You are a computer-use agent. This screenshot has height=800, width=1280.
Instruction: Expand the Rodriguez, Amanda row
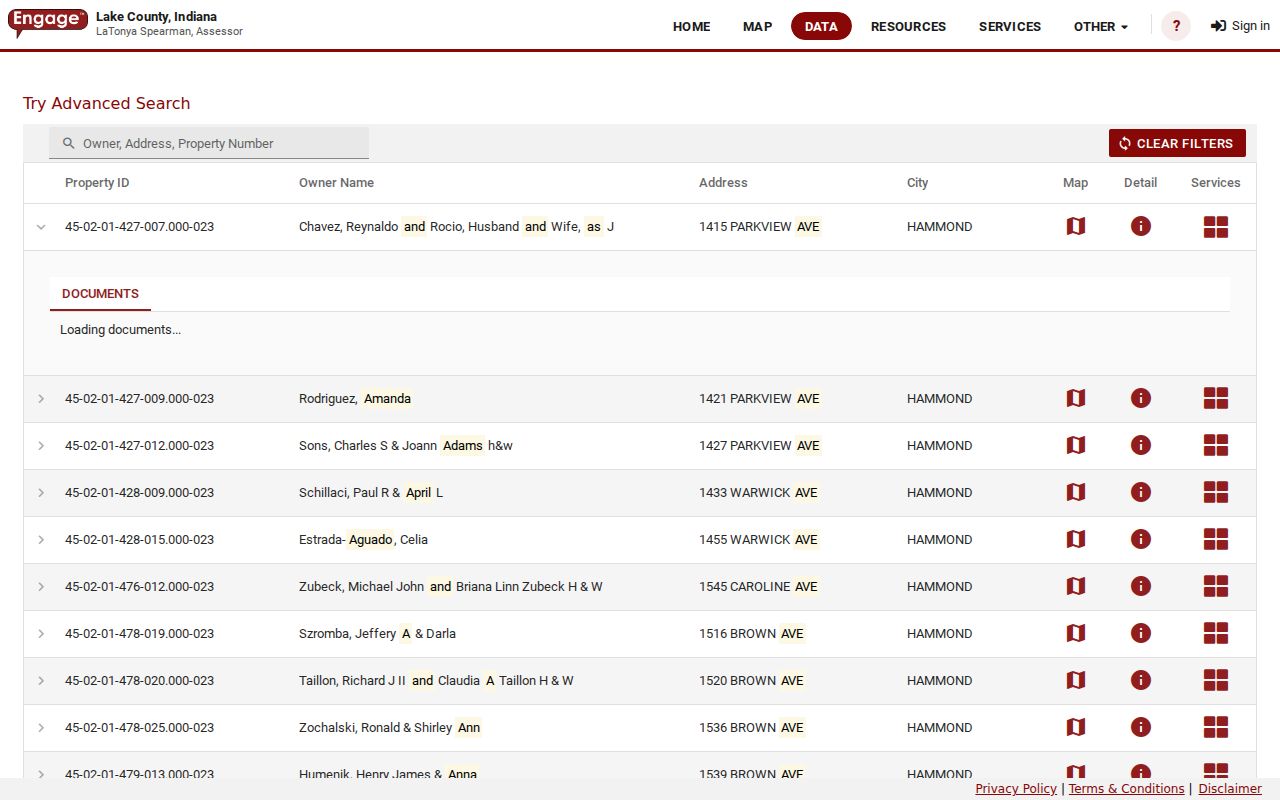[x=41, y=399]
